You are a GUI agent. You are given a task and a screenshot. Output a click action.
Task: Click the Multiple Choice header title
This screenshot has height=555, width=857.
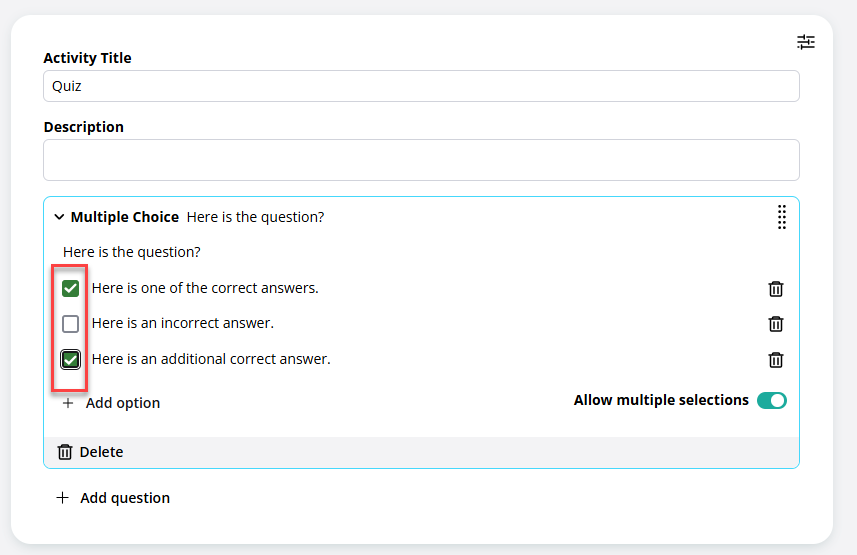coord(125,217)
